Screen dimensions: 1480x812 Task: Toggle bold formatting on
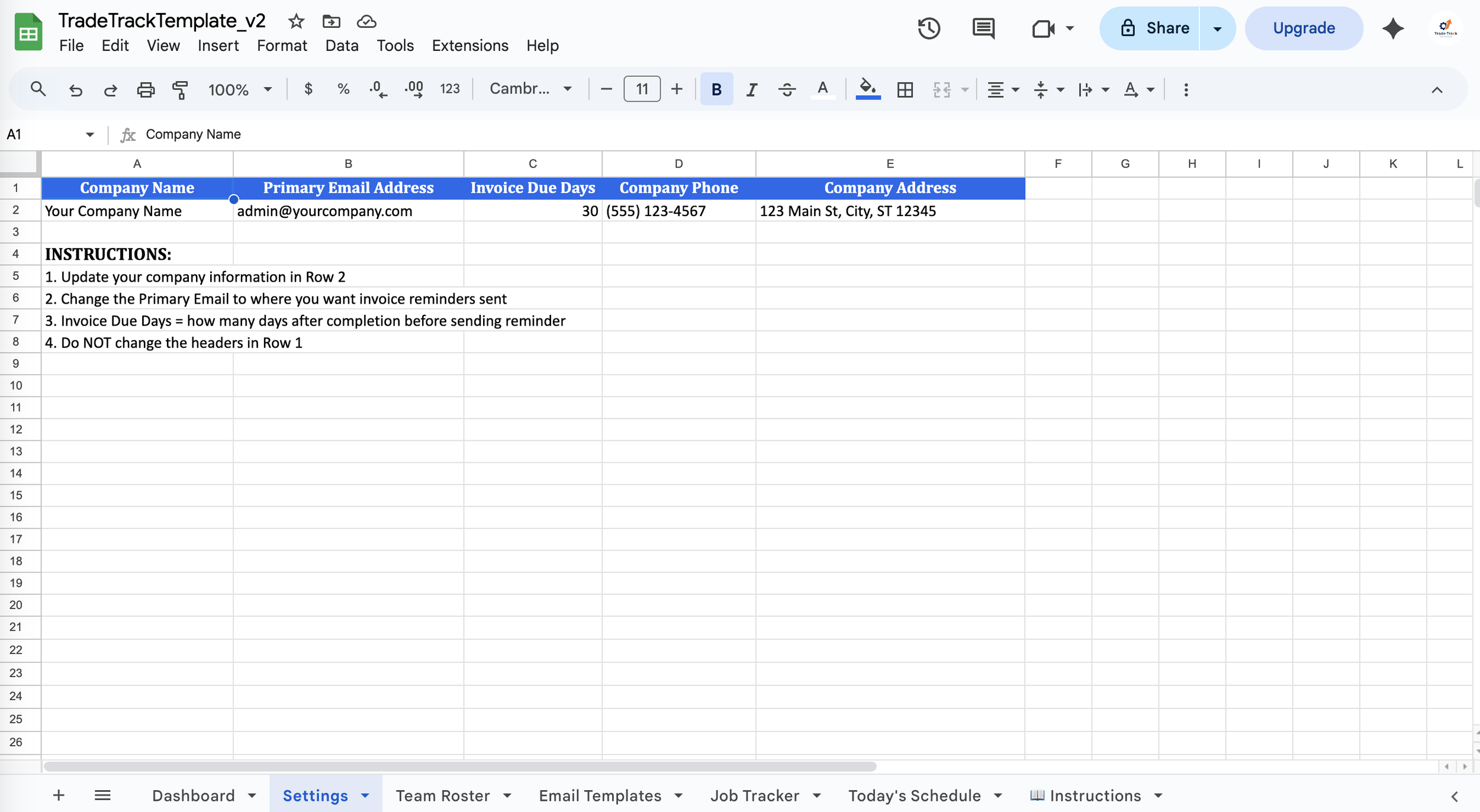716,89
